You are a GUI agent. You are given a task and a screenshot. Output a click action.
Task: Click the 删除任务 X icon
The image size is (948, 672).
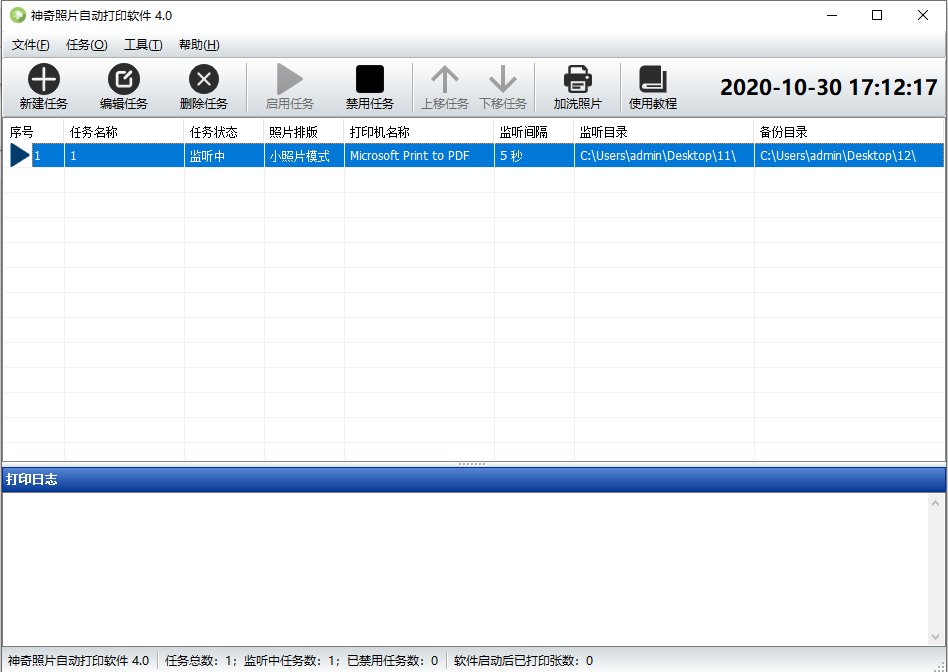point(204,79)
